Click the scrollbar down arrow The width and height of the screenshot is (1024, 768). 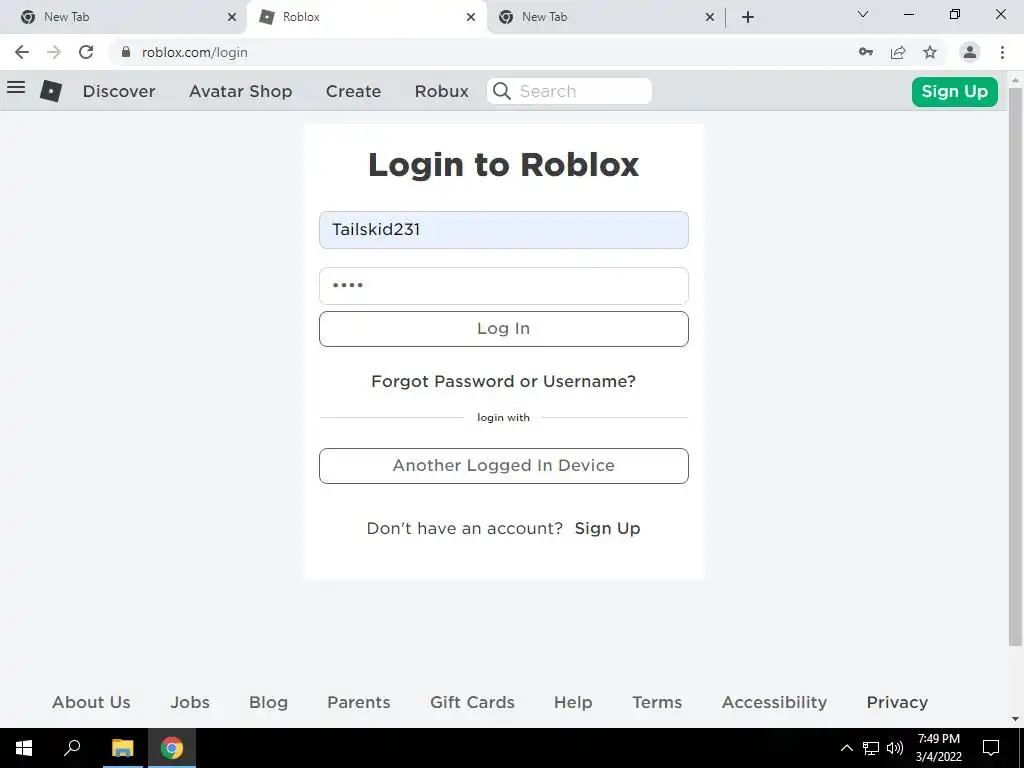pyautogui.click(x=1016, y=720)
